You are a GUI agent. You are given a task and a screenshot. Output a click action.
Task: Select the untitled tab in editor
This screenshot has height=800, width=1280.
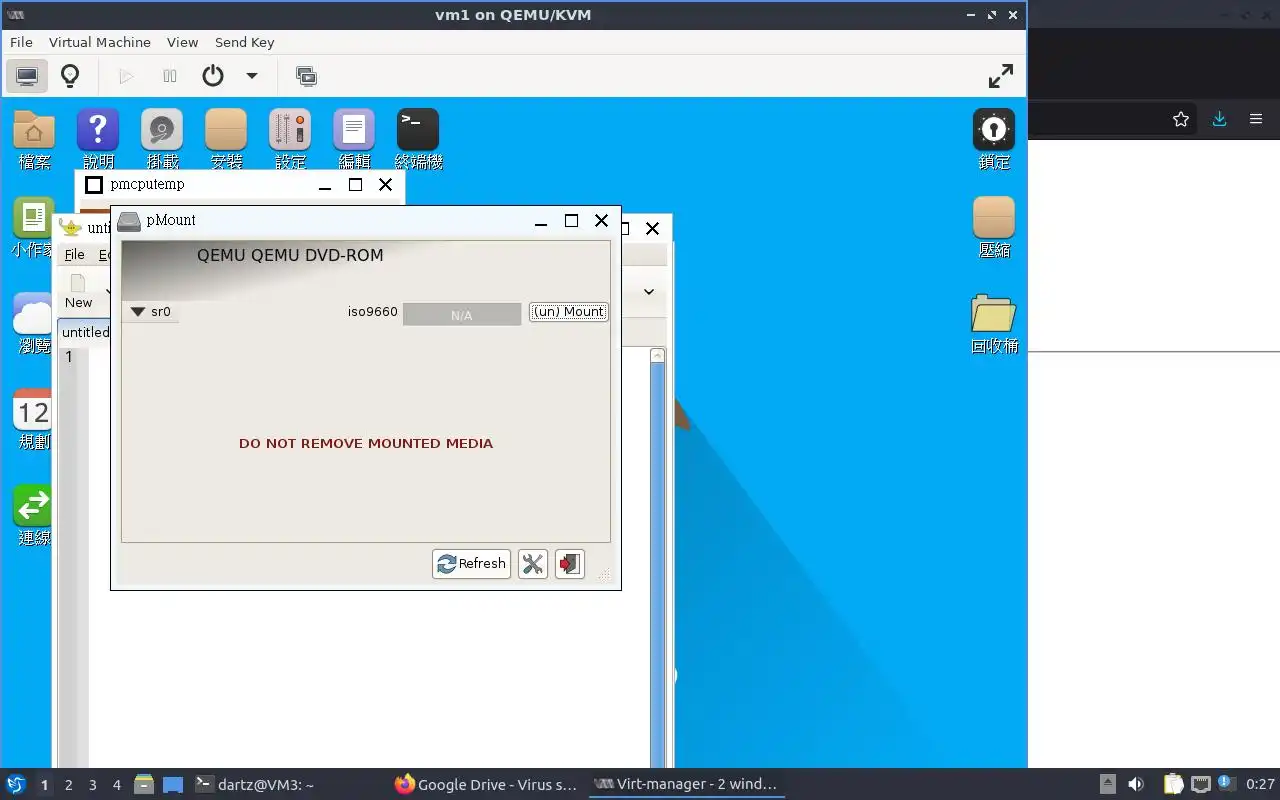click(x=85, y=332)
